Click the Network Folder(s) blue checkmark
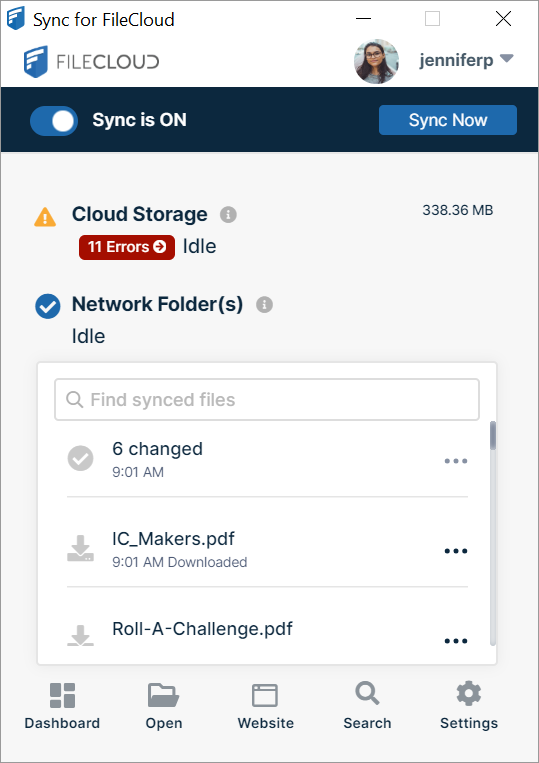 click(48, 307)
